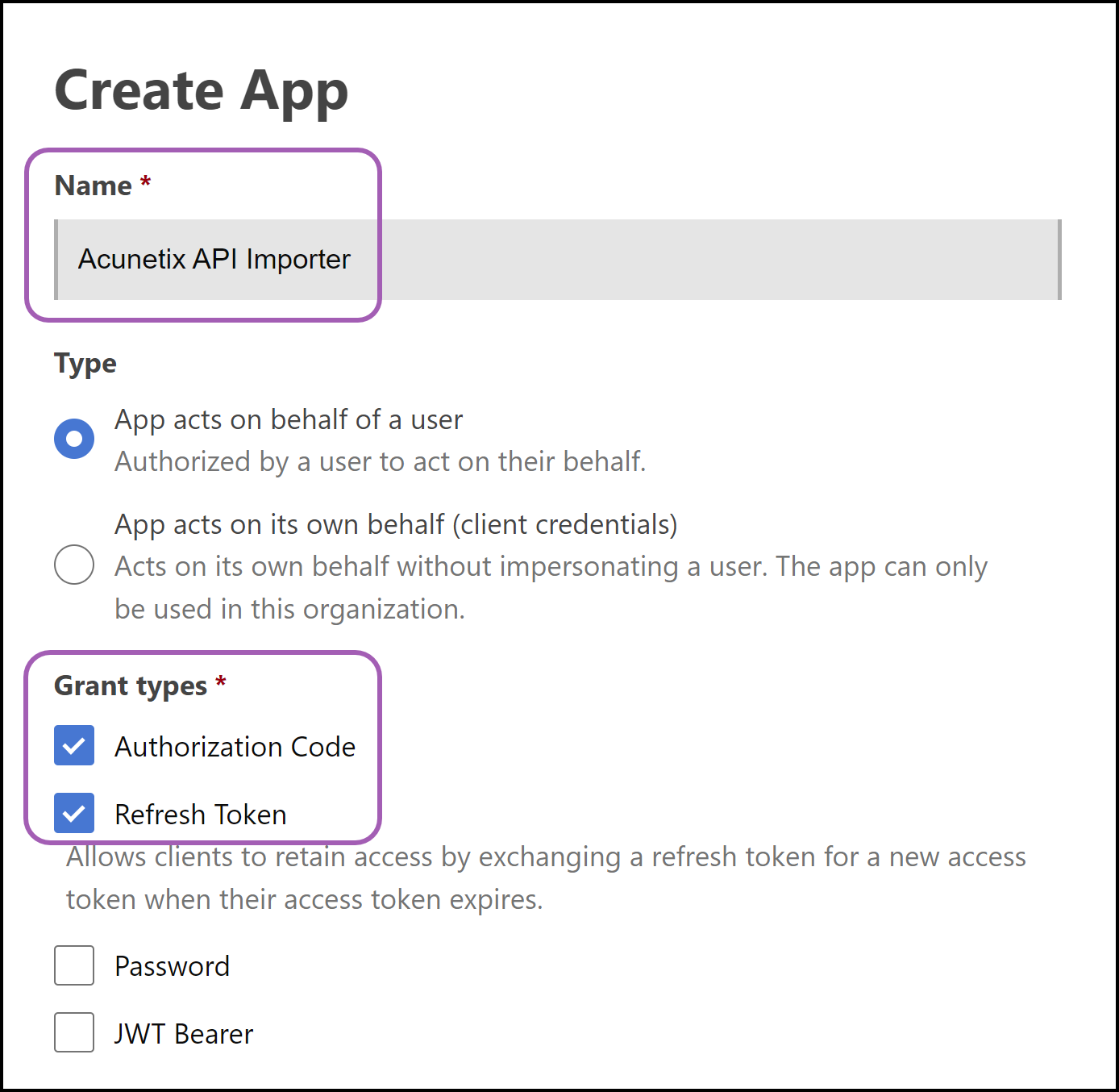Click the 'Create App' heading
Image resolution: width=1119 pixels, height=1092 pixels.
[x=202, y=91]
